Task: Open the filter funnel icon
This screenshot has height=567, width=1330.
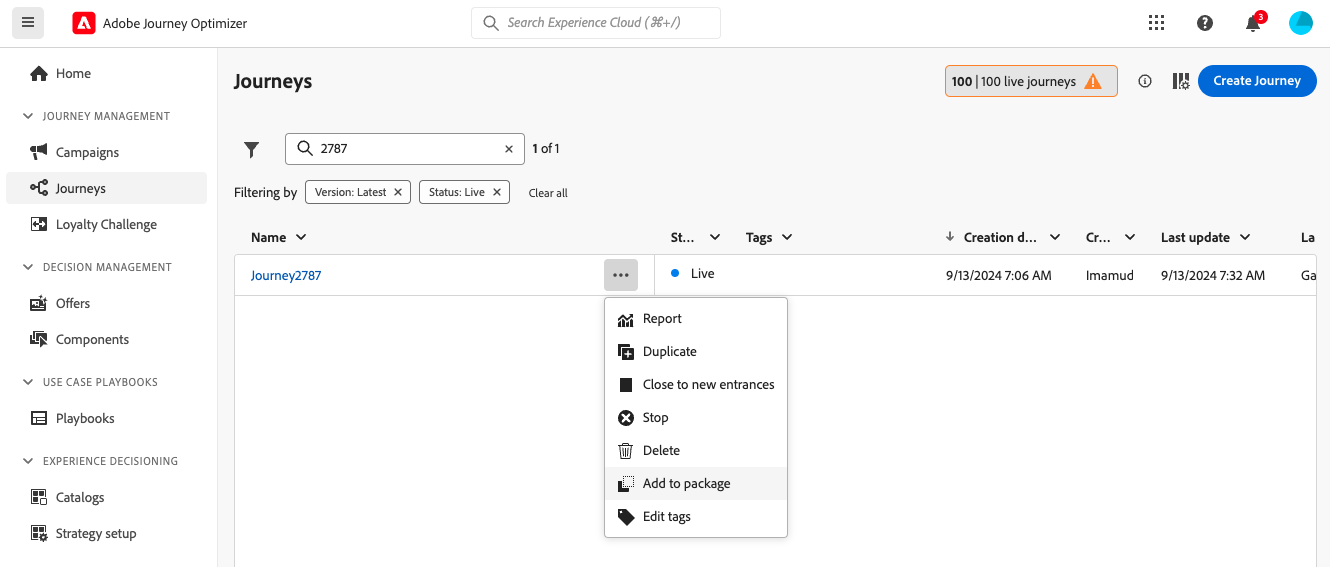Action: (251, 149)
